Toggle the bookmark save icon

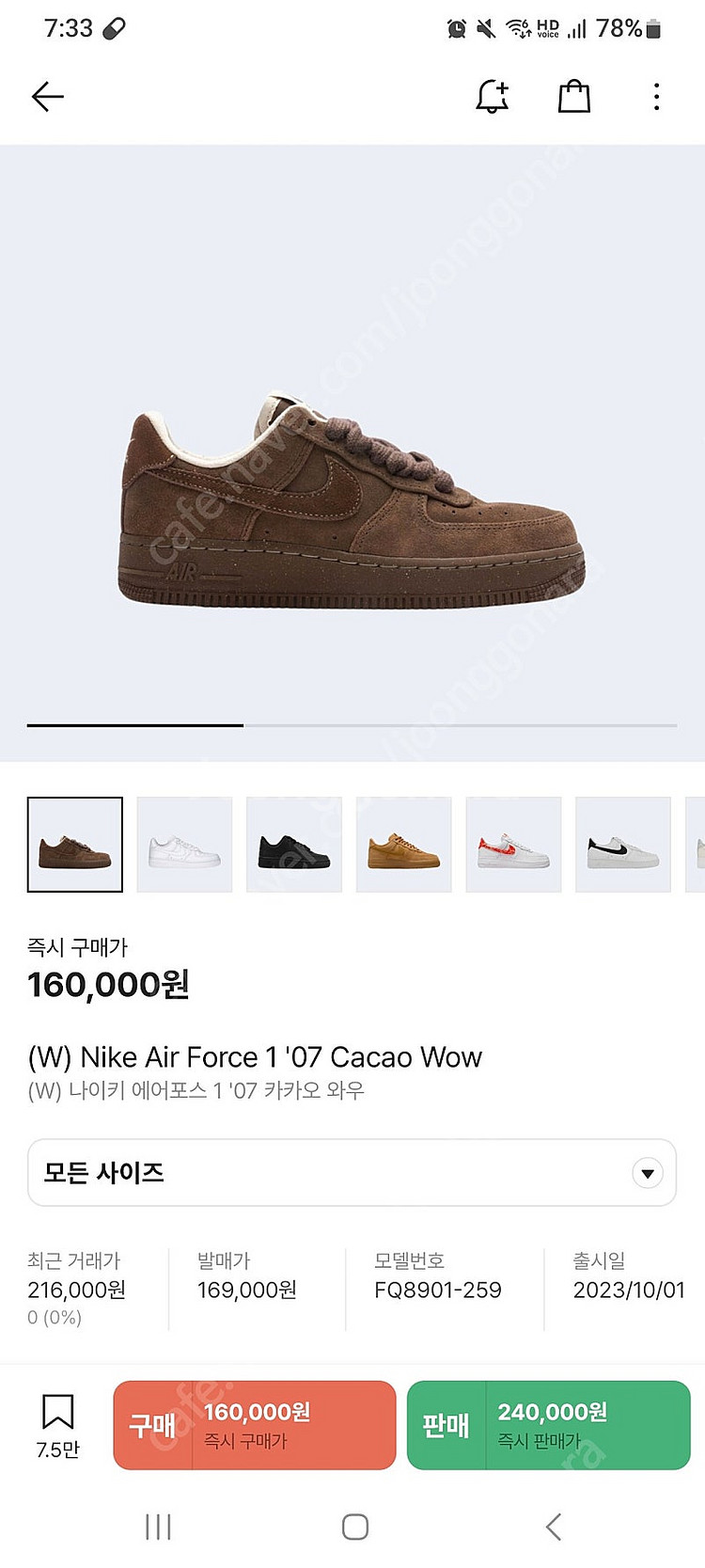click(x=57, y=1412)
